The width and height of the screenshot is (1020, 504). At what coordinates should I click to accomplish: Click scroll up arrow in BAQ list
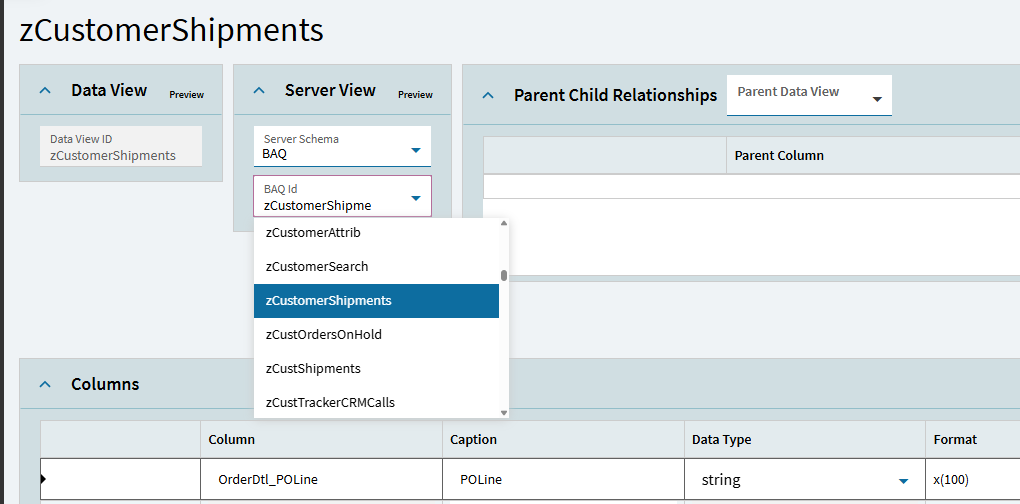pyautogui.click(x=504, y=224)
